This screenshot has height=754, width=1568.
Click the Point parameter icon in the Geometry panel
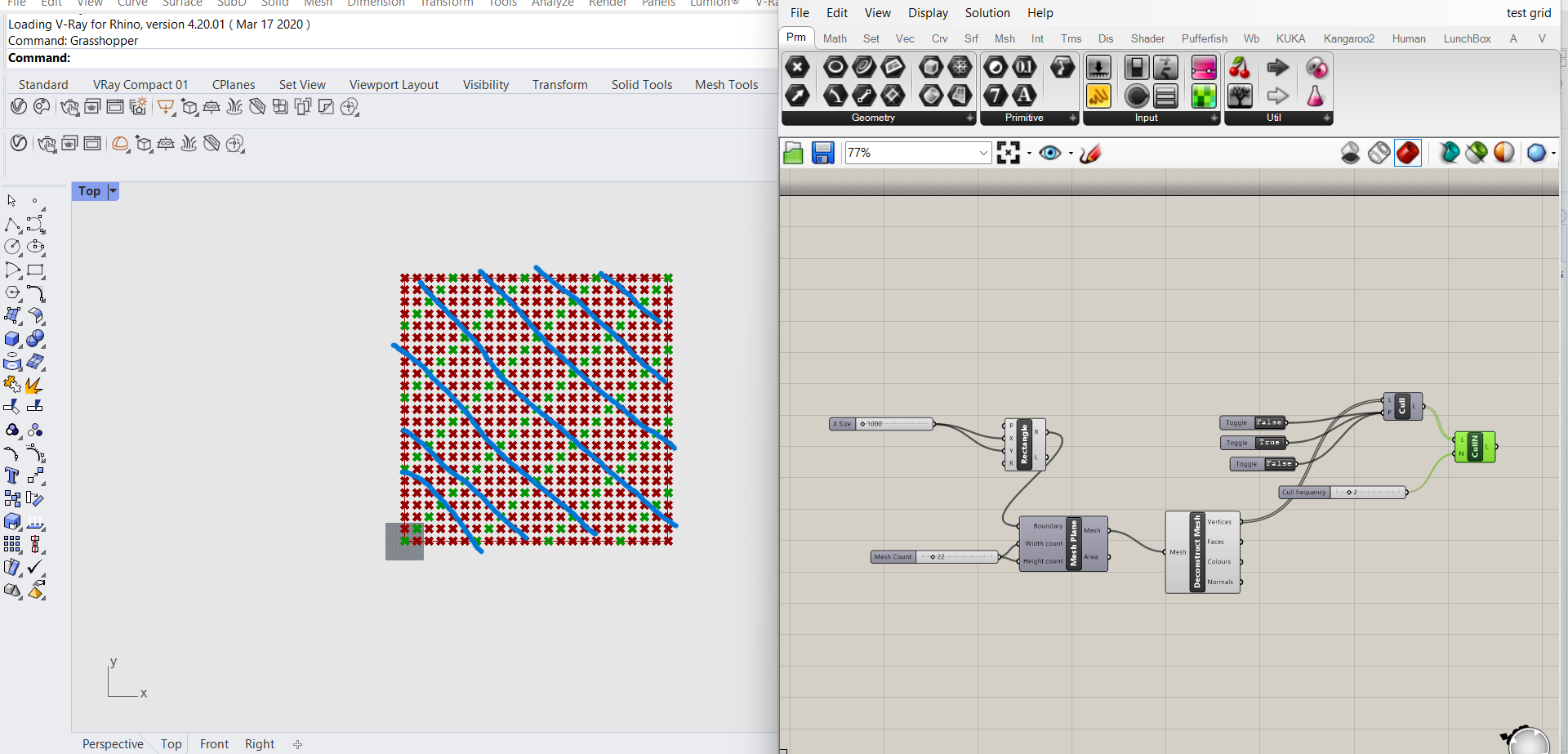[x=797, y=67]
